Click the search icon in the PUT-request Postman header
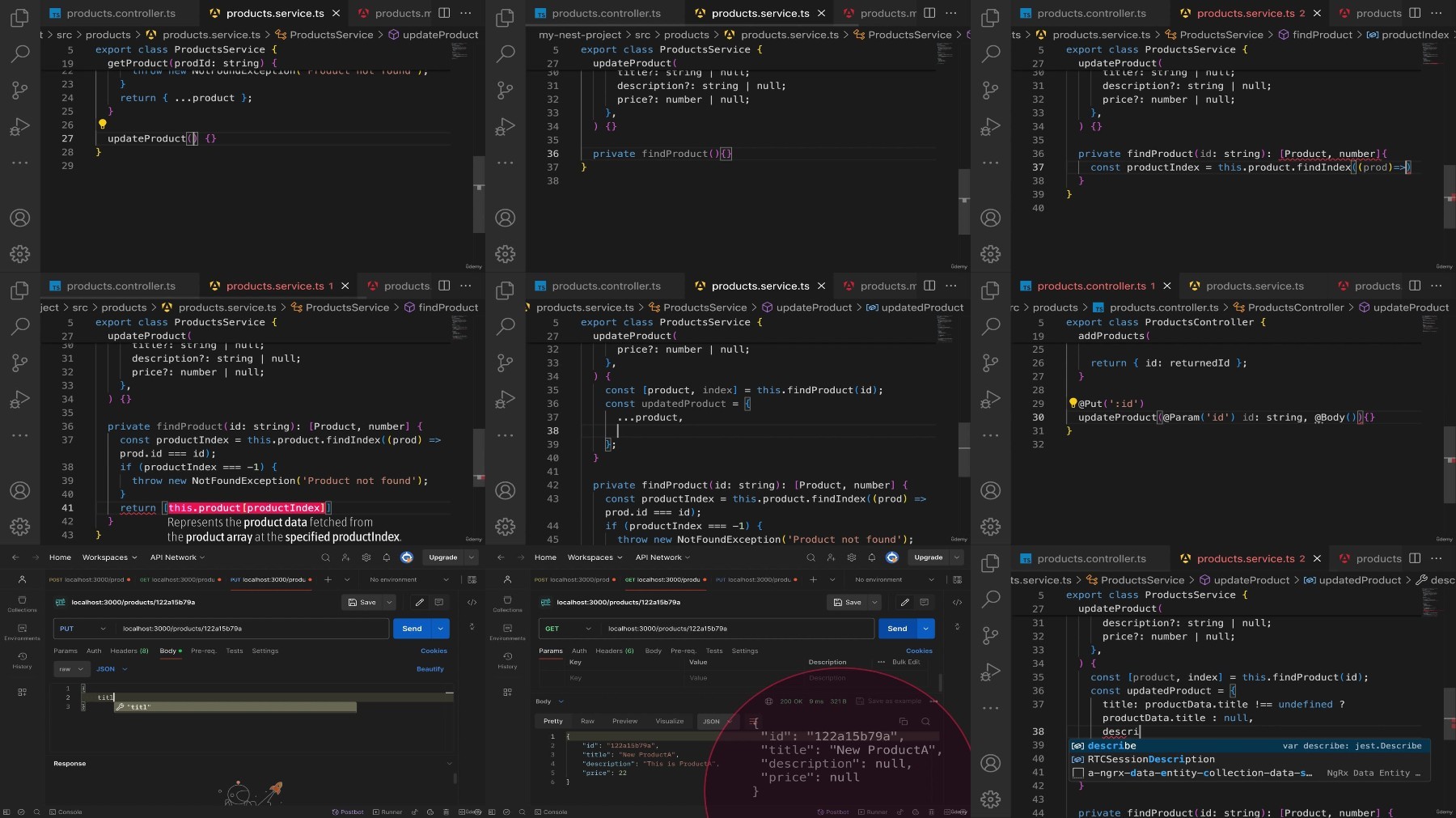This screenshot has width=1456, height=818. 325,557
